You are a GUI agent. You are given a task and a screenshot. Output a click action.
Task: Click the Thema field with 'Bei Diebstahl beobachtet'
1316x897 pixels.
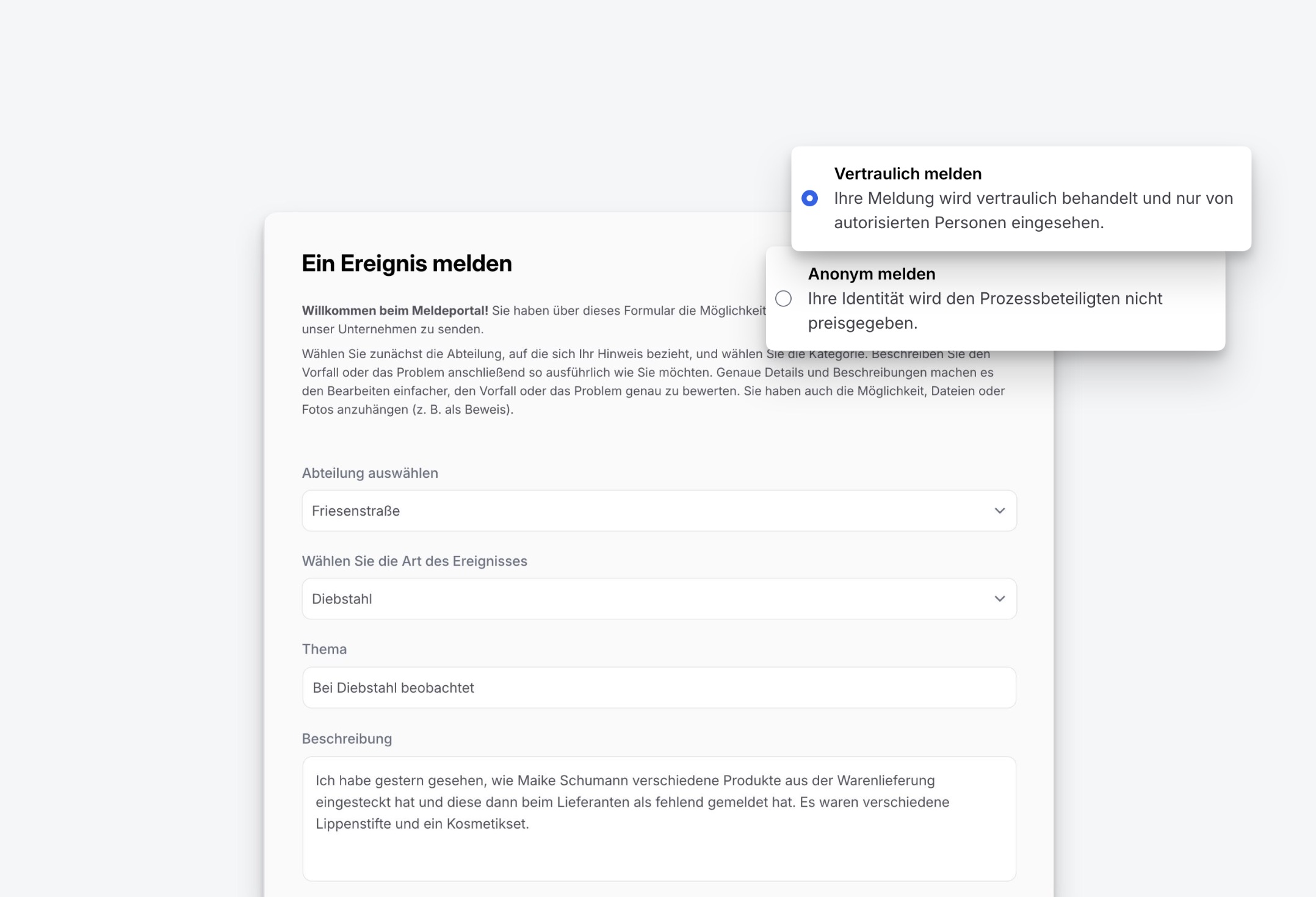click(x=658, y=688)
